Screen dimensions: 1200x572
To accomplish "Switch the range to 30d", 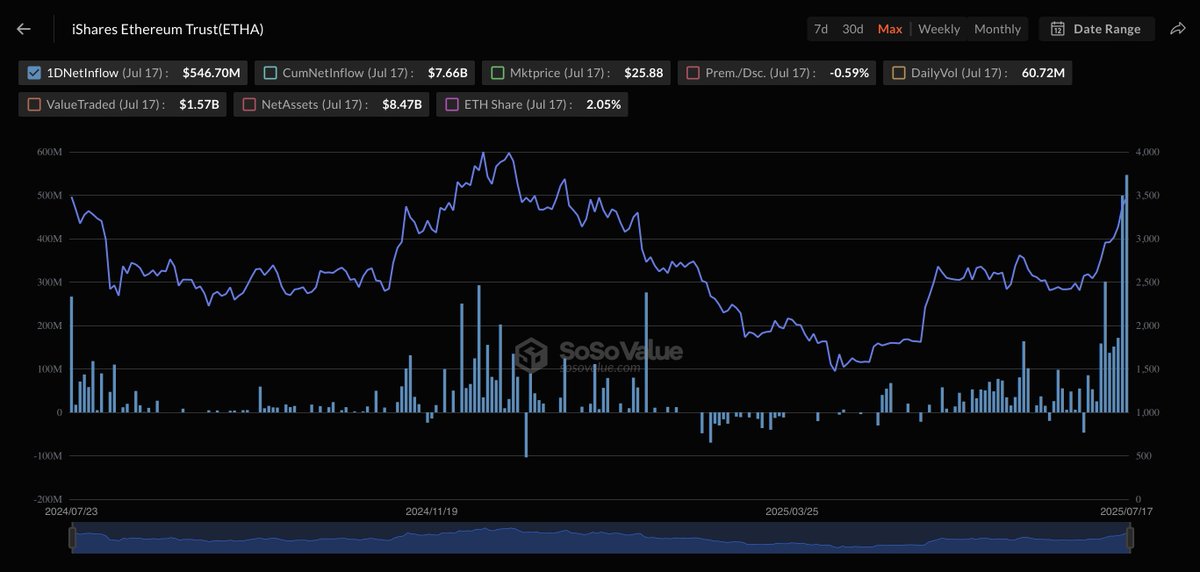I will click(853, 29).
